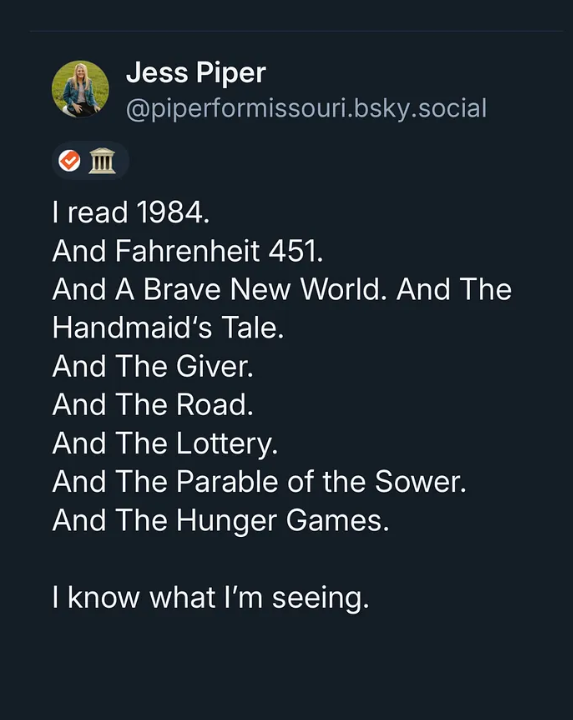Click the word 'seeing.' at the post's end
Screen dimensions: 573x720
pos(320,599)
